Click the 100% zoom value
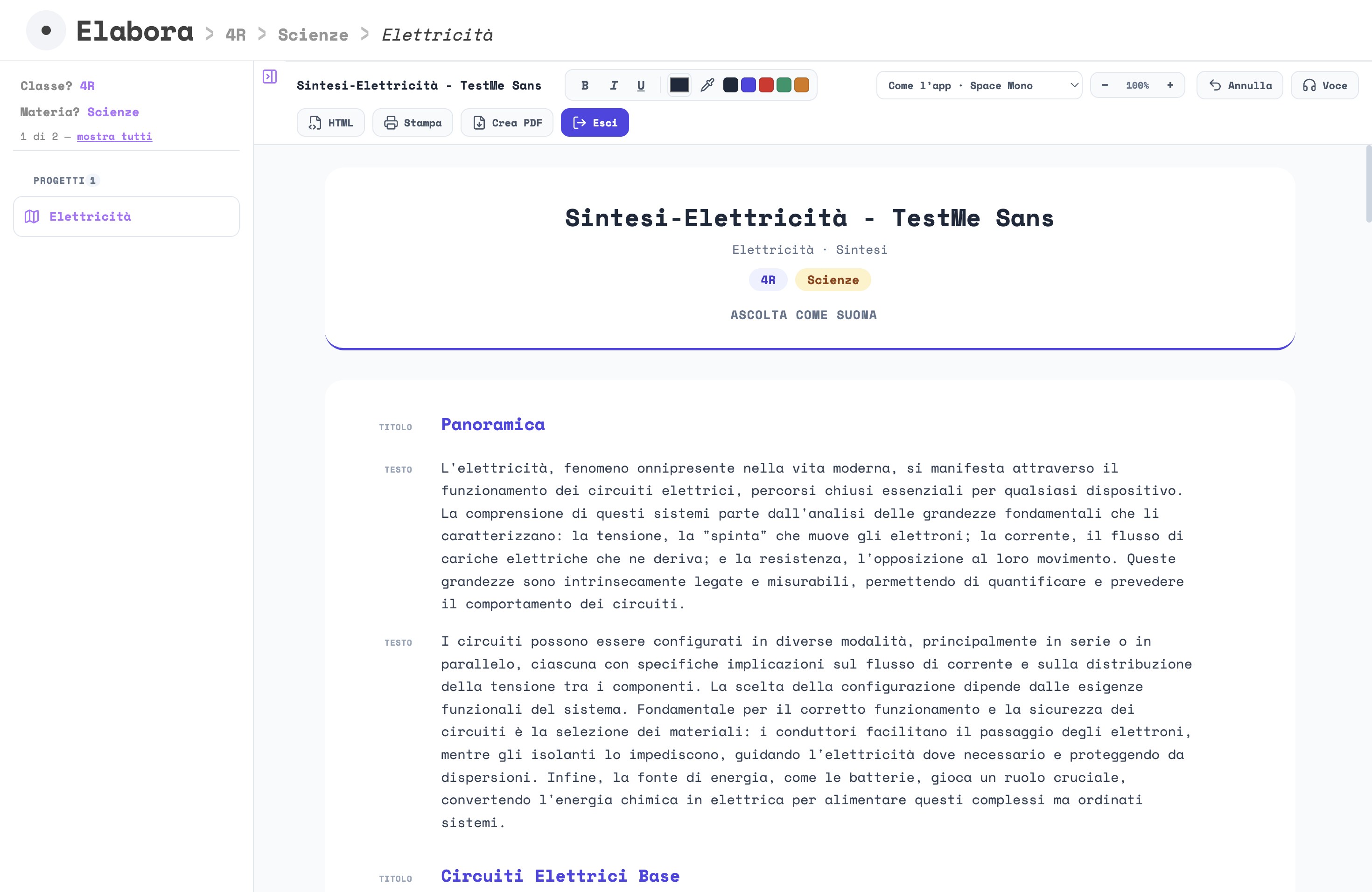 (x=1137, y=85)
